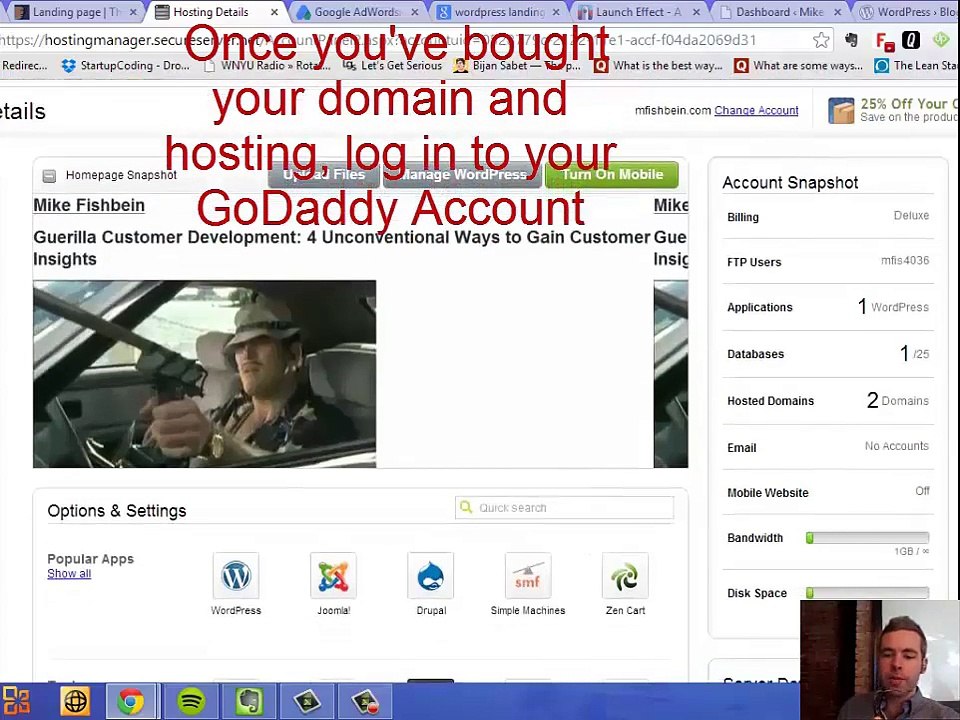This screenshot has height=720, width=960.
Task: Click the Guerilla Customer Development post title
Action: click(341, 248)
